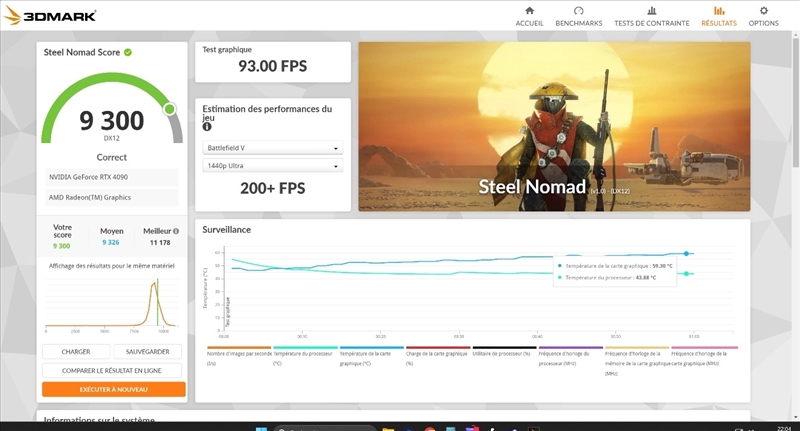Toggle the Charge de la carte graphique legend series
The image size is (800, 431).
[x=437, y=358]
